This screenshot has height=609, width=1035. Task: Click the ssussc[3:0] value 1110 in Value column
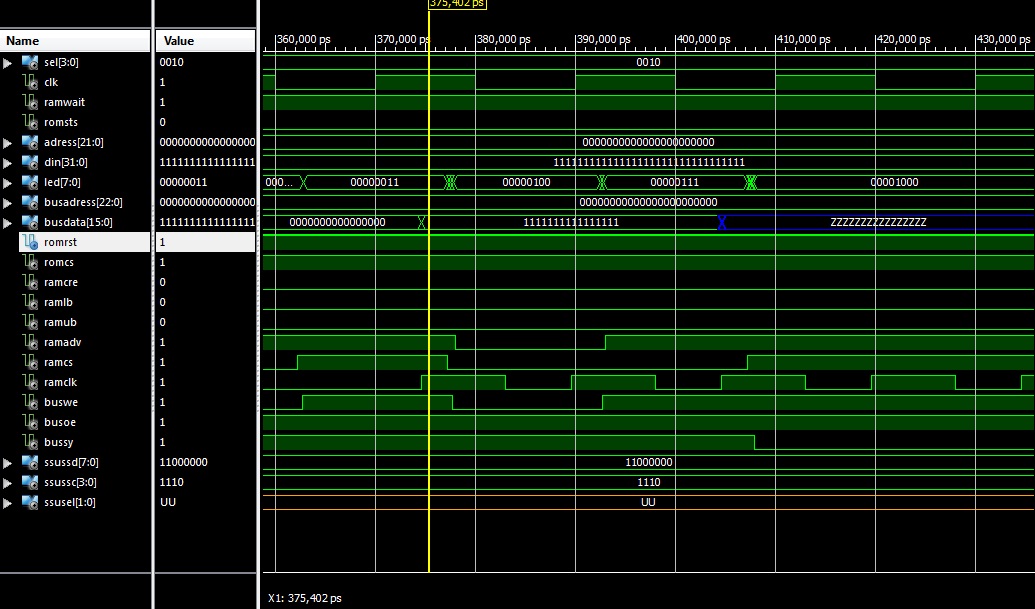[172, 482]
